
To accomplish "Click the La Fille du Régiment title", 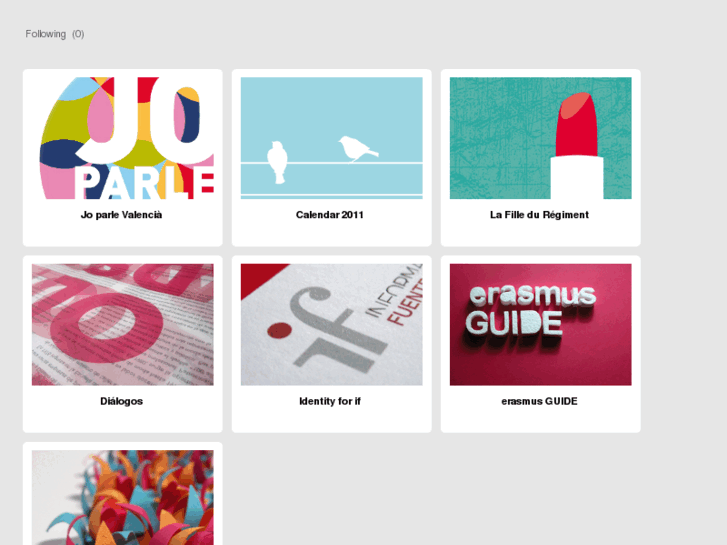I will point(539,215).
